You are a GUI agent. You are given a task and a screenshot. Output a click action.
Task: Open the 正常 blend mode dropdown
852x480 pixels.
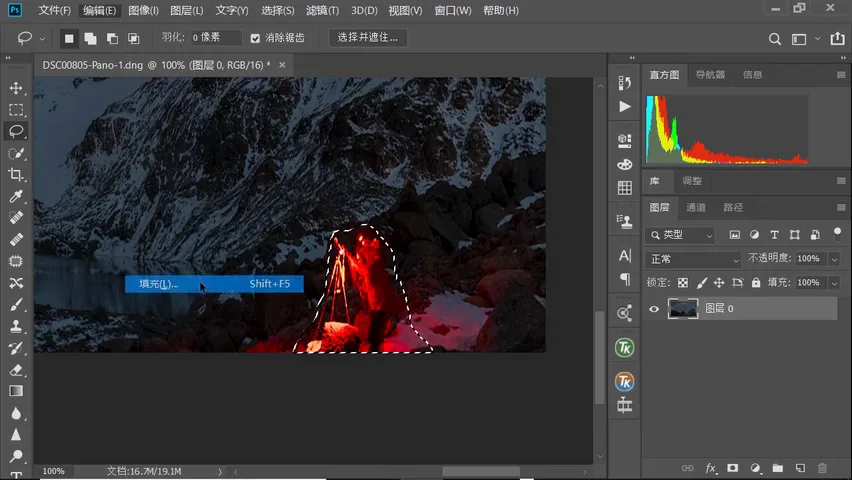point(693,259)
